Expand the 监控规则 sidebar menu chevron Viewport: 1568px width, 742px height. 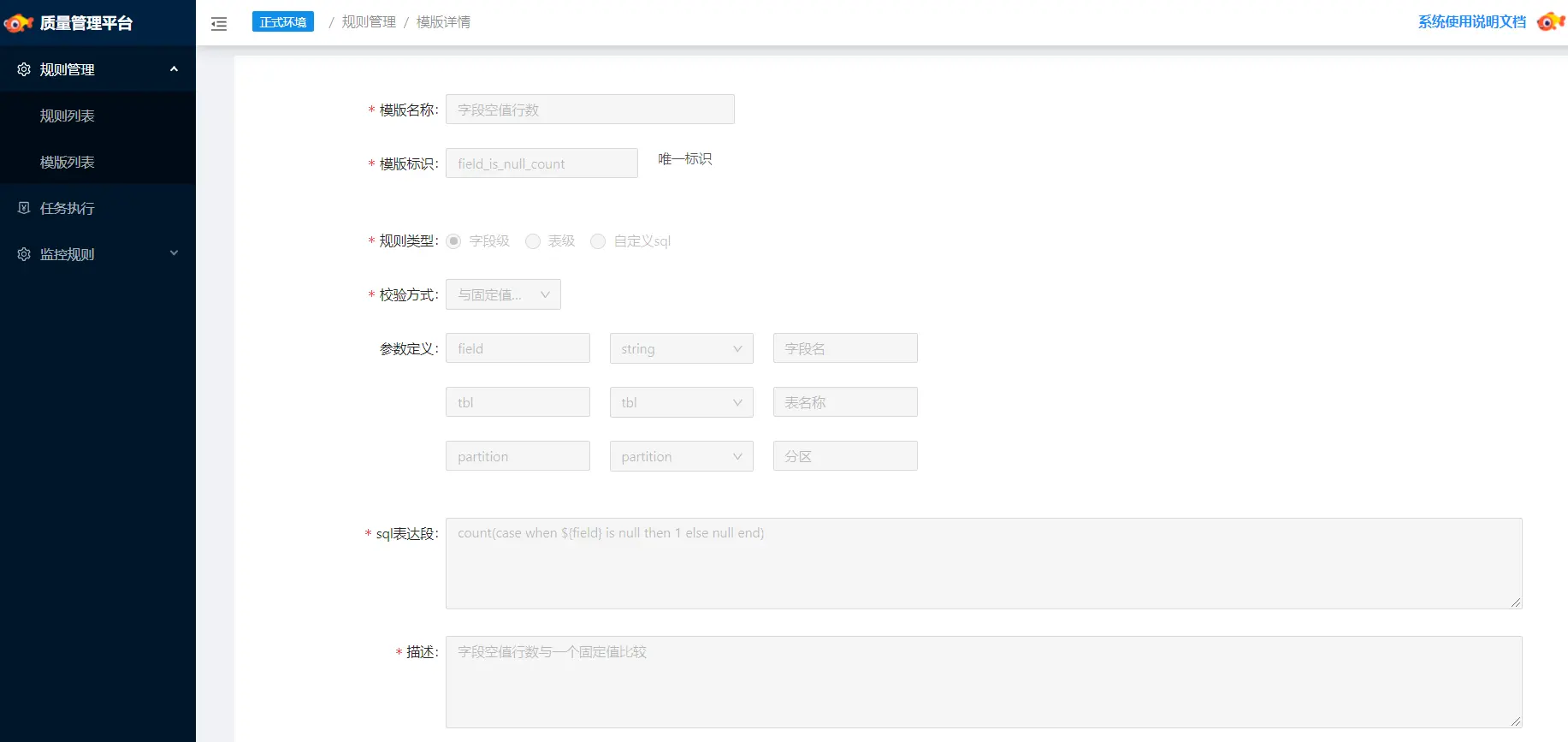point(174,253)
